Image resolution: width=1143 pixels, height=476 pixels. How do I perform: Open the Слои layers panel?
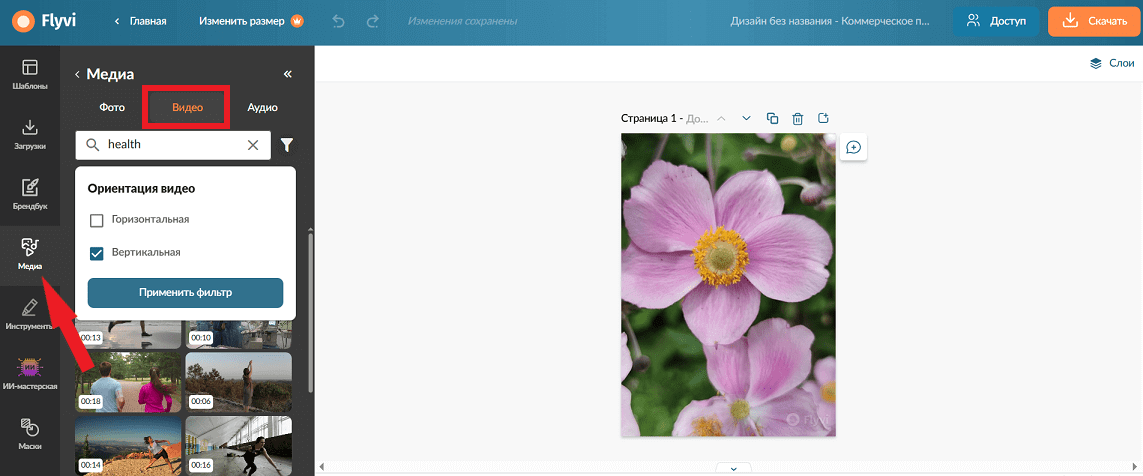[1112, 63]
